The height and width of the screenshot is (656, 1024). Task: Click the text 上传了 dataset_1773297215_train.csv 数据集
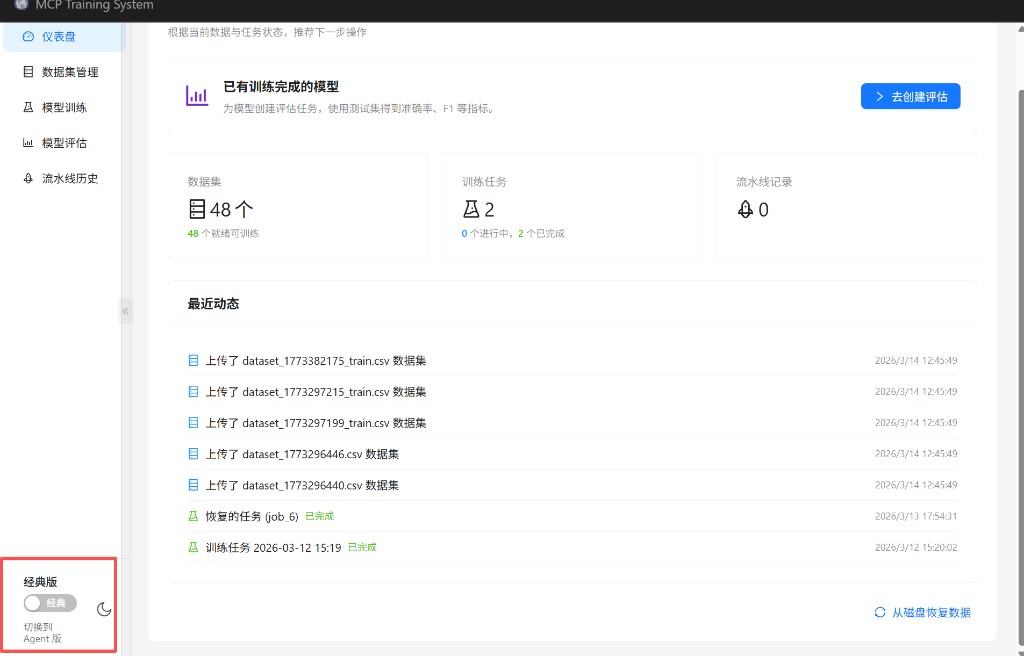(316, 391)
